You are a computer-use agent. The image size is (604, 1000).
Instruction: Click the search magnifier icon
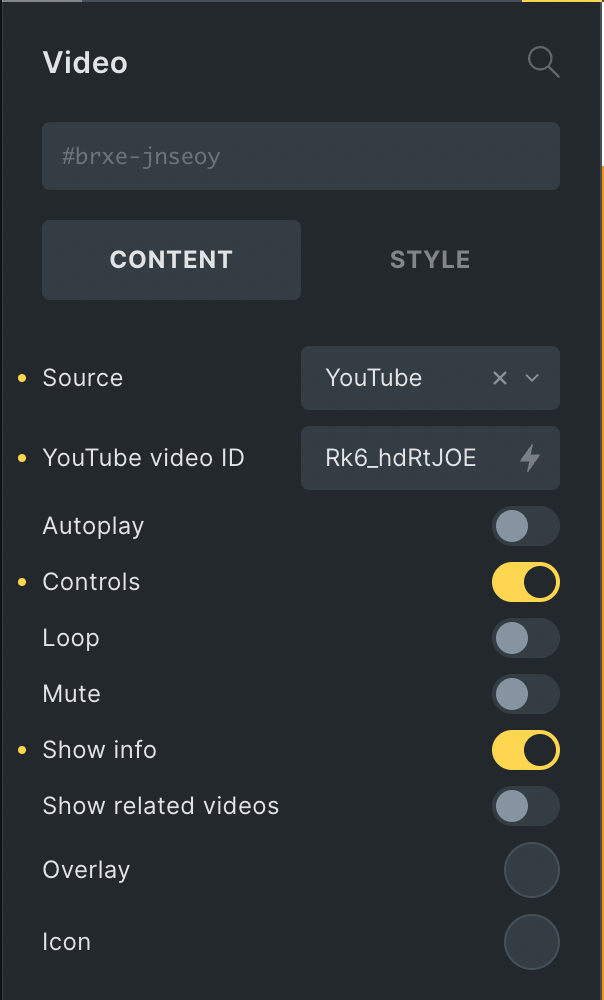point(543,63)
